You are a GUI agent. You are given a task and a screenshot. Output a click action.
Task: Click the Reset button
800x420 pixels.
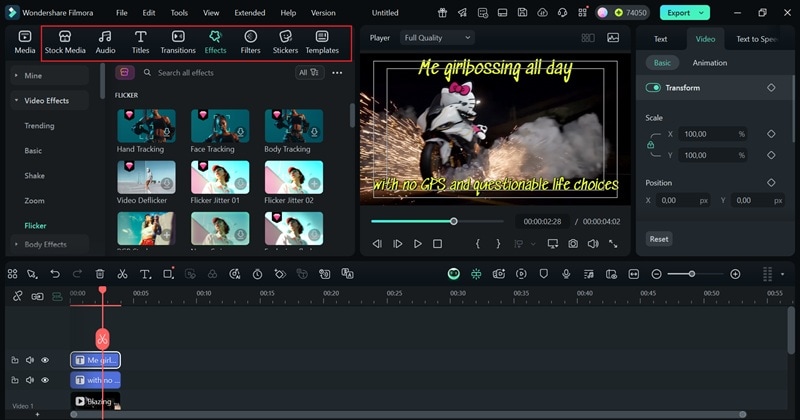(x=659, y=239)
